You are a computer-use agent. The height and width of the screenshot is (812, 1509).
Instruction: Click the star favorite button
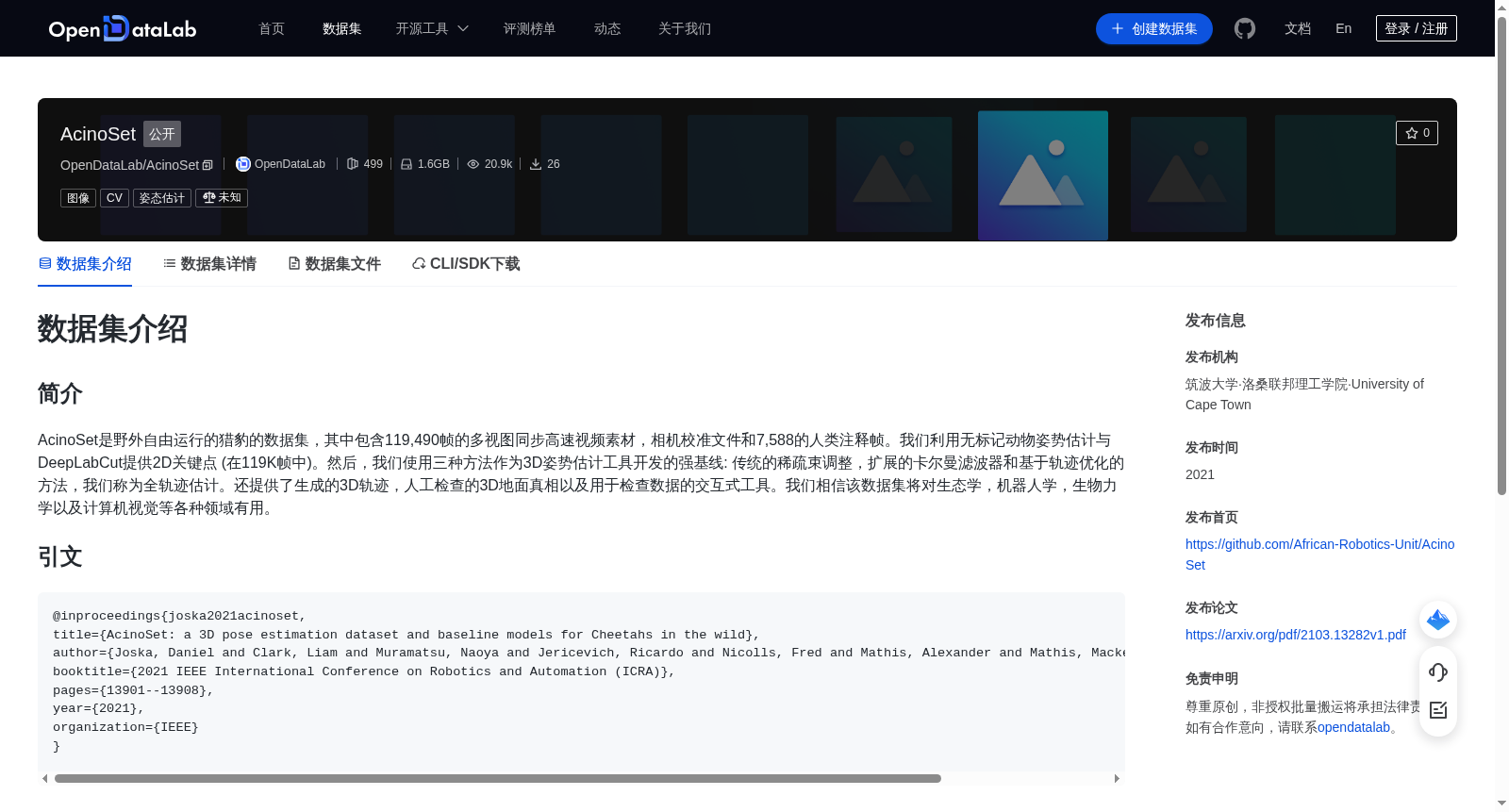tap(1417, 133)
